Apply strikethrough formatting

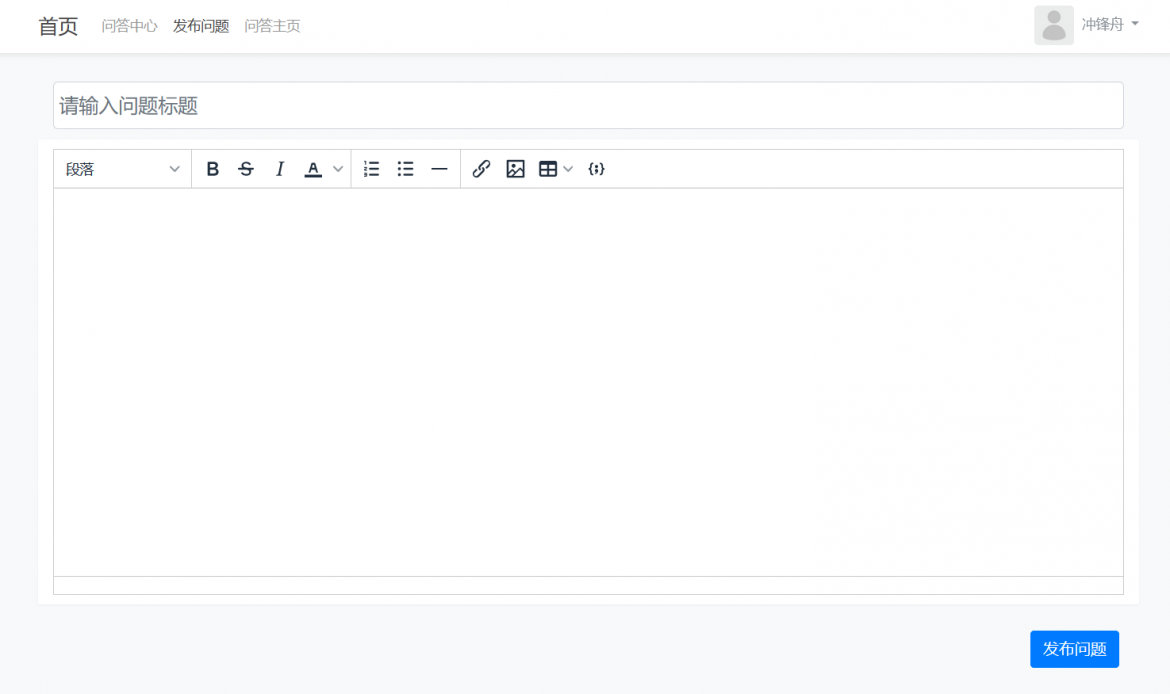[245, 169]
